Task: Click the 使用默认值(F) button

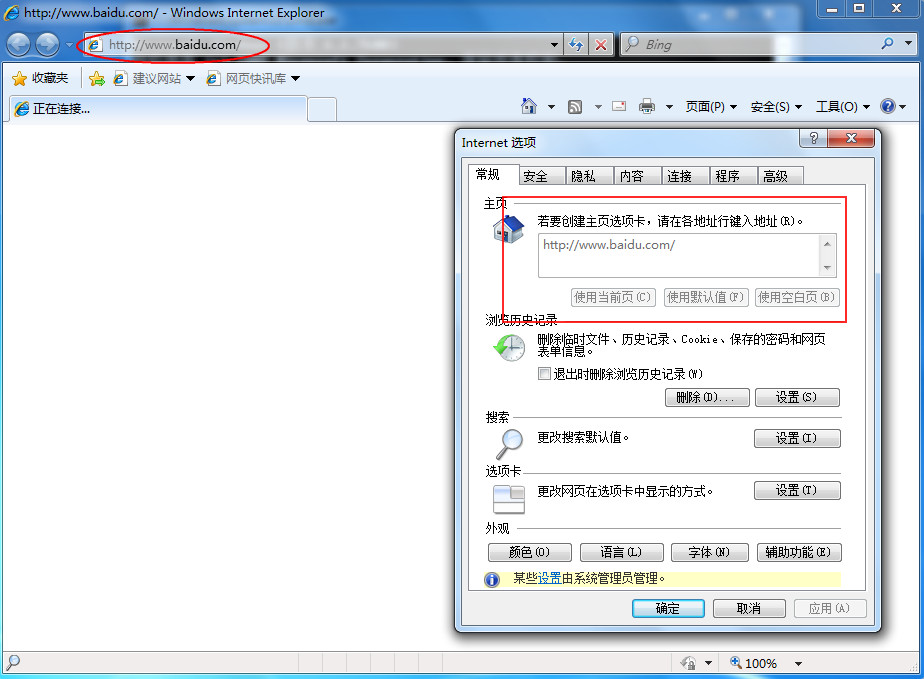Action: click(705, 297)
